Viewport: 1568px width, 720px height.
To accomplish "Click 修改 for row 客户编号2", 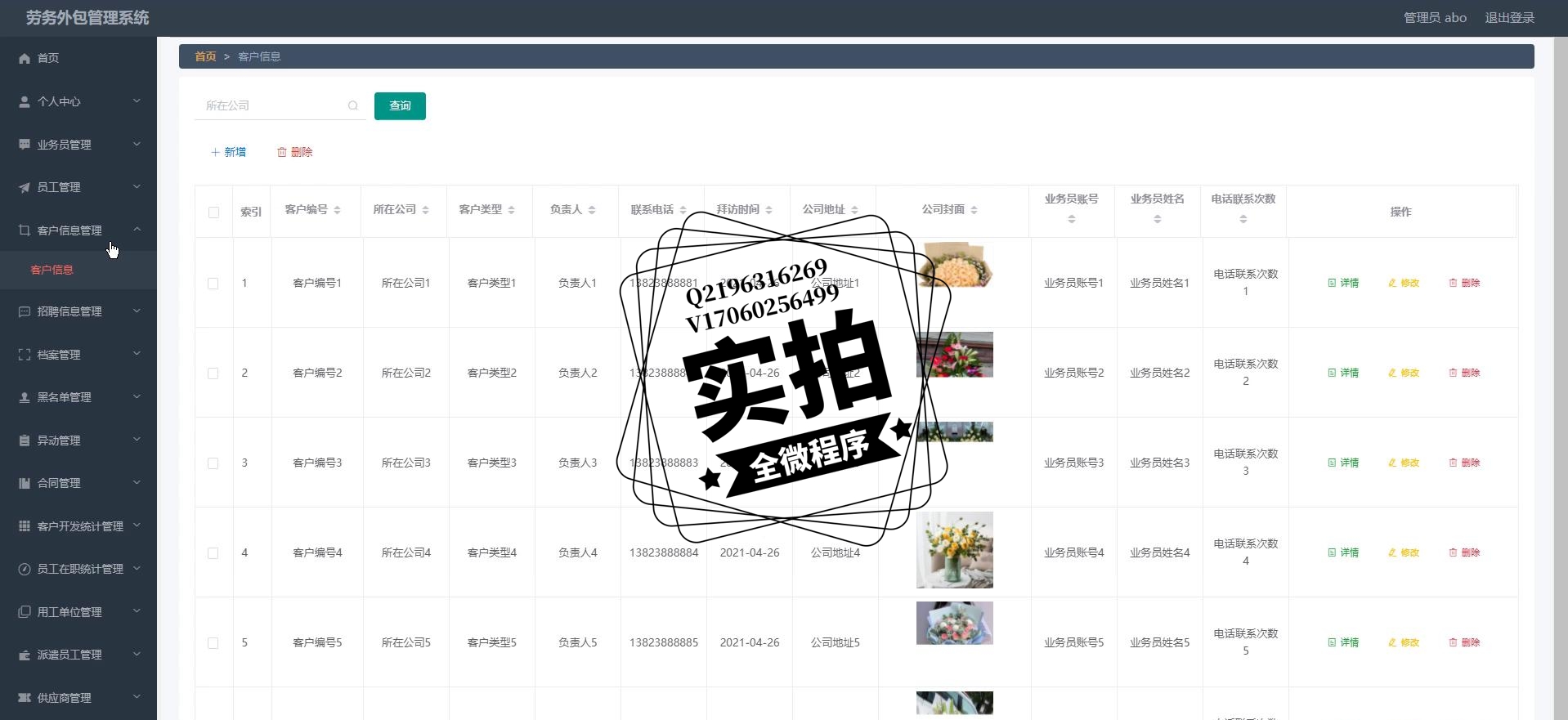I will (x=1404, y=373).
